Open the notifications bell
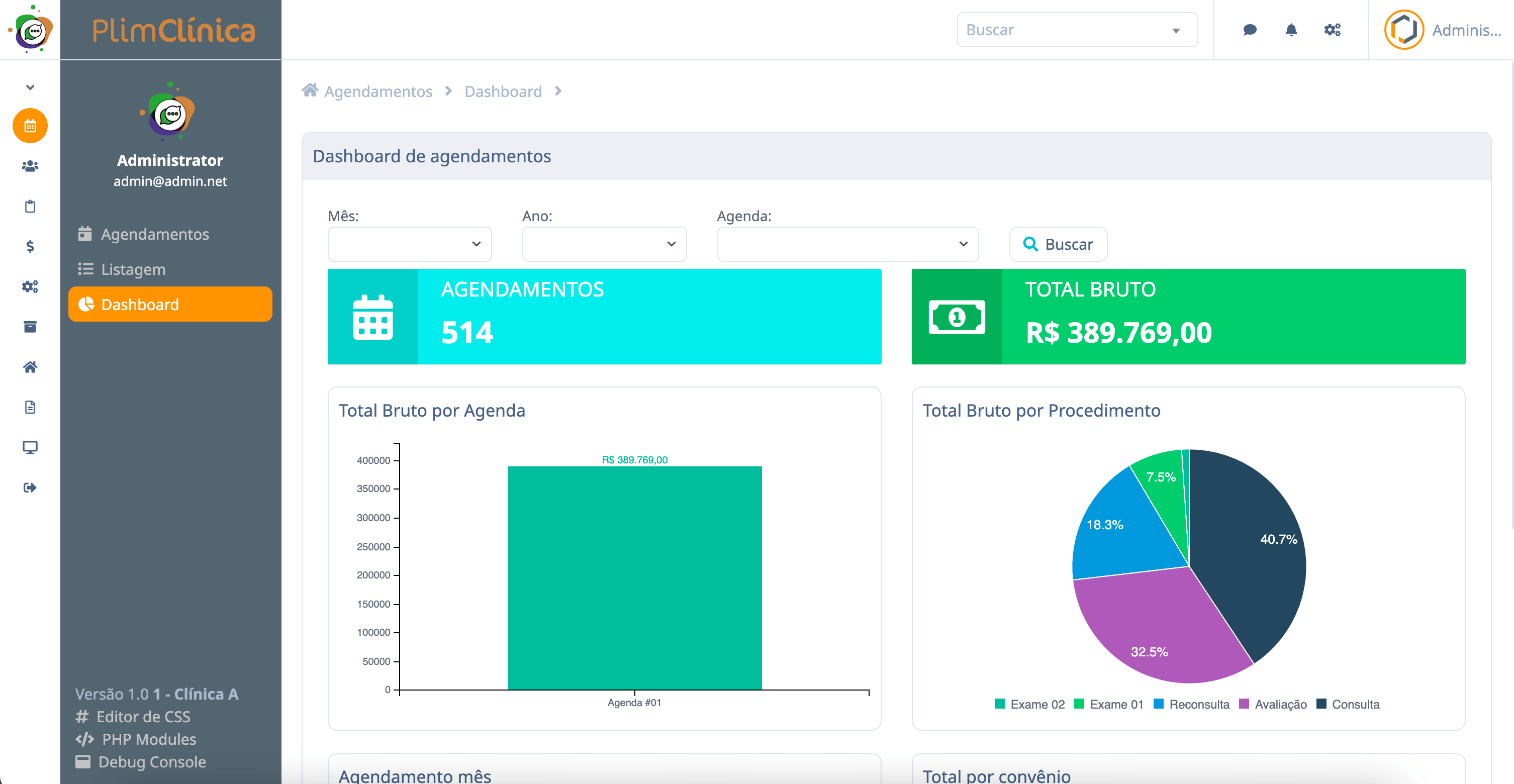Screen dimensions: 1514x784 coord(1291,30)
